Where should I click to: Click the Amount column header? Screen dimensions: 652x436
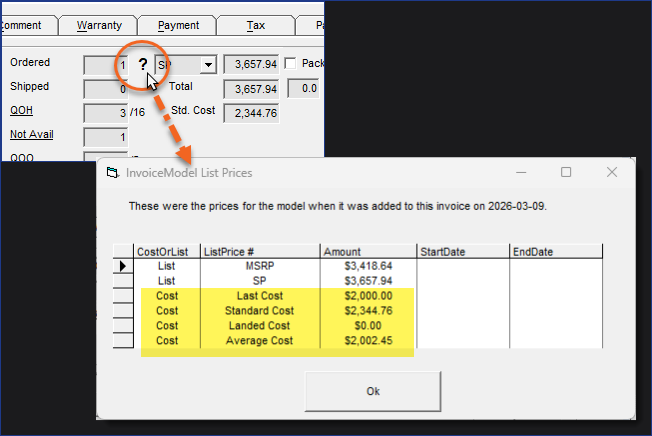pos(367,251)
